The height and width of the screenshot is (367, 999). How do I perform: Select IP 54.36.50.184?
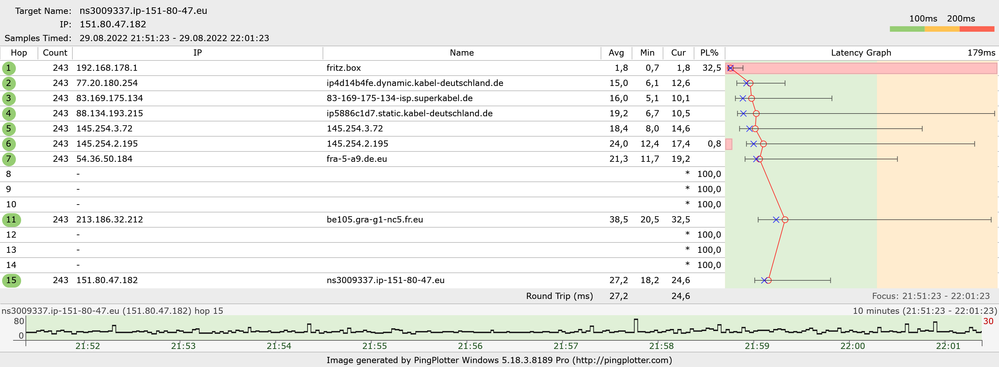[x=104, y=159]
